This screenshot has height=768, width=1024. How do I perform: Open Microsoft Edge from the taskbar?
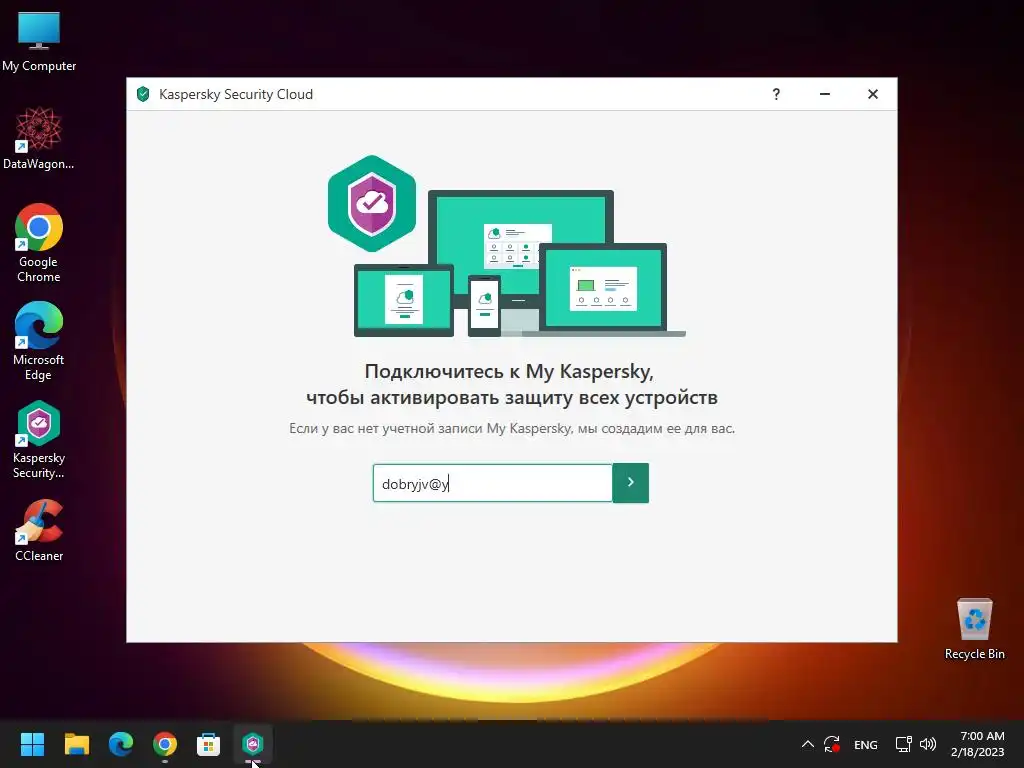coord(121,744)
